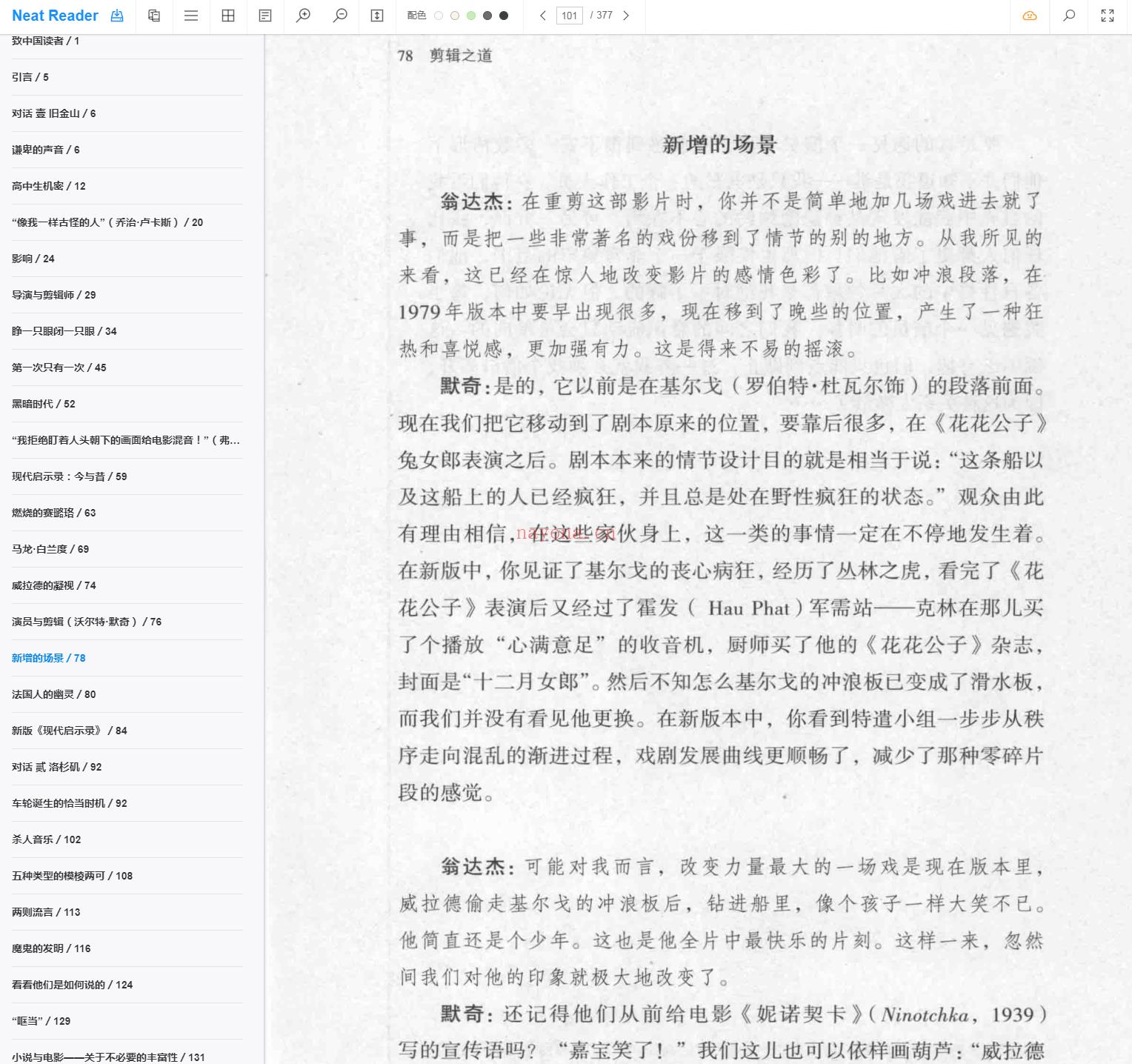Zoom out the page
Screen dimensions: 1132x1064
340,16
